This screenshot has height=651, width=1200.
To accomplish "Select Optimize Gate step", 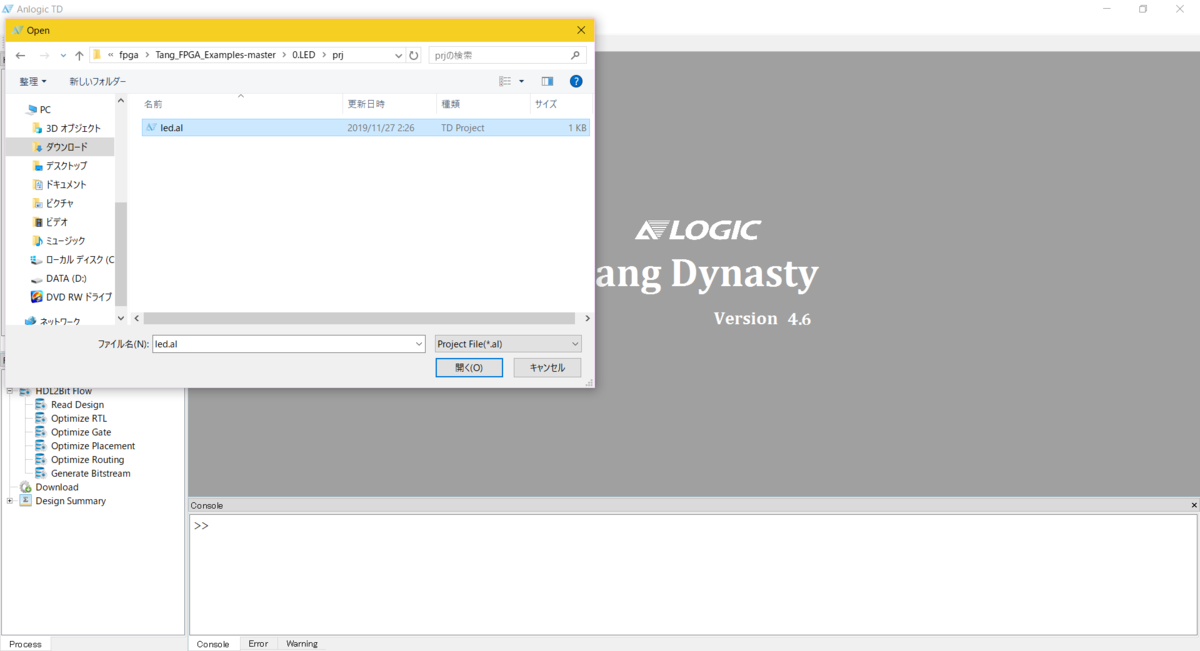I will (81, 432).
